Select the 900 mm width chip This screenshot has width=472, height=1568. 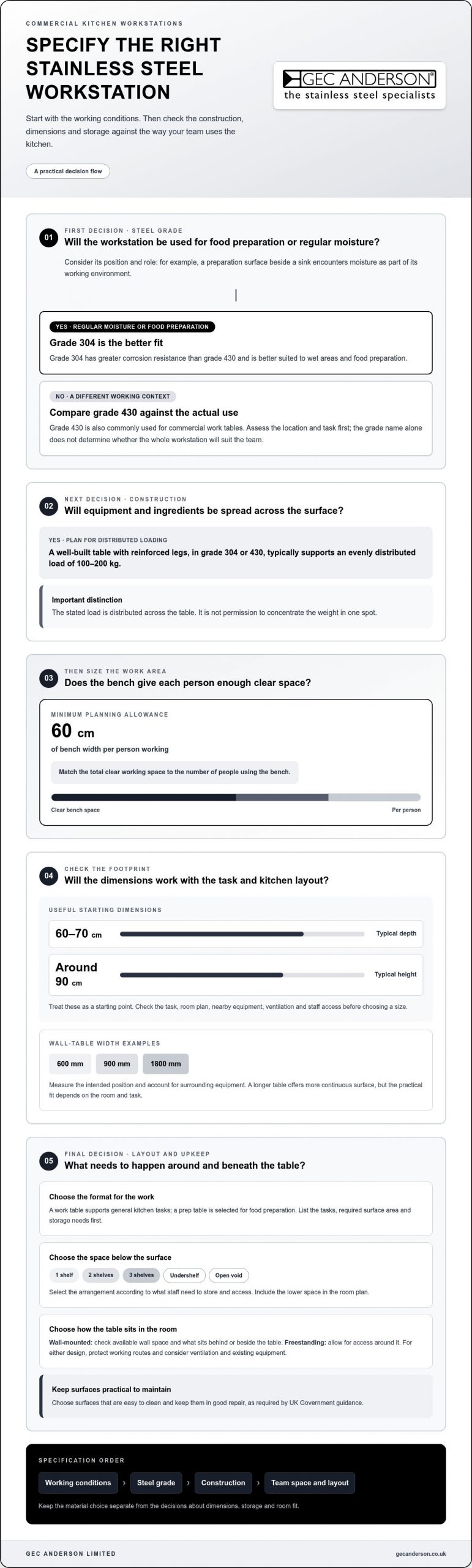tap(117, 1064)
